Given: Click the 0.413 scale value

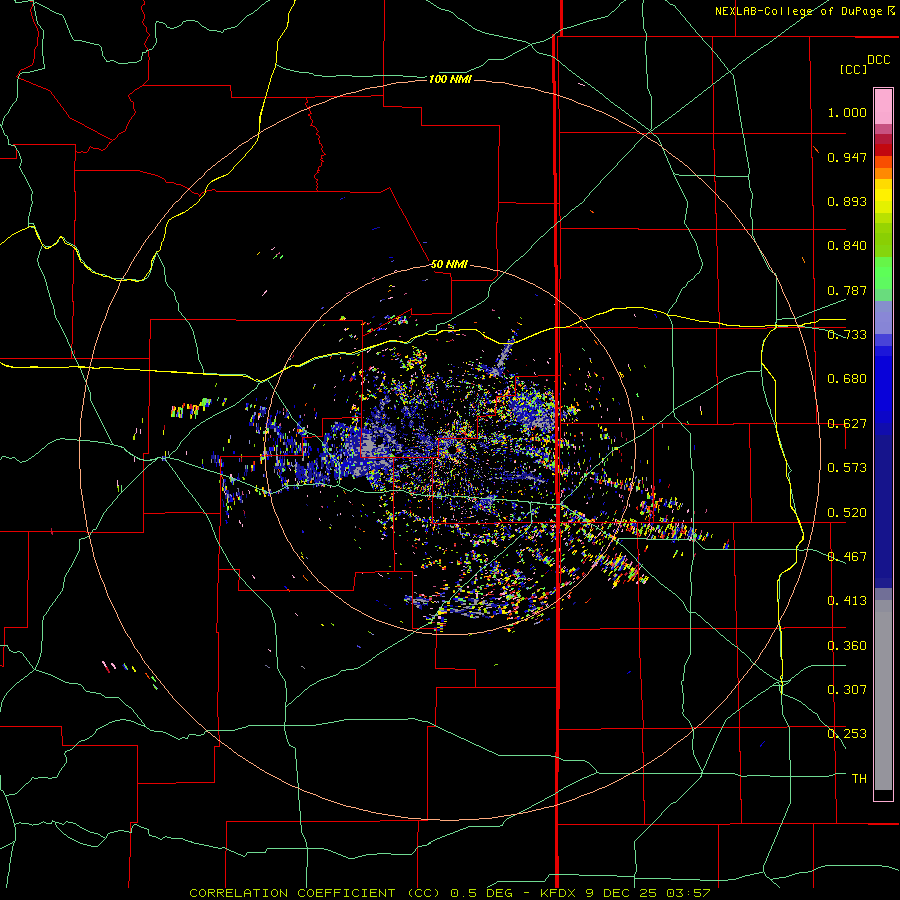Looking at the screenshot, I should click(x=847, y=601).
